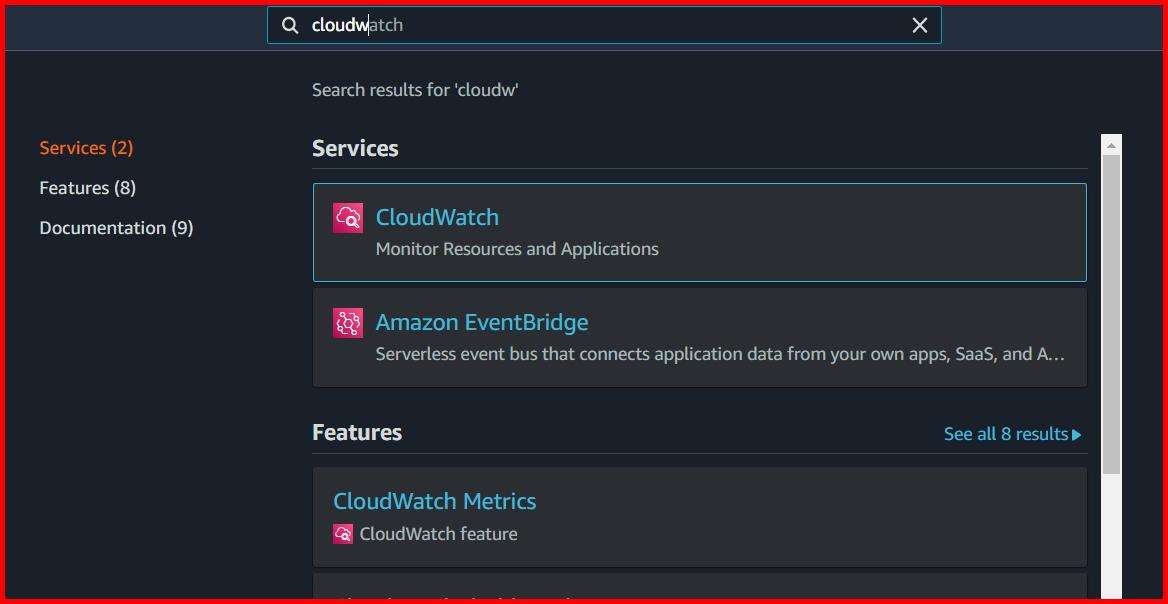Screen dimensions: 1168x604
Task: Select the Documentation (9) filter category
Action: point(116,227)
